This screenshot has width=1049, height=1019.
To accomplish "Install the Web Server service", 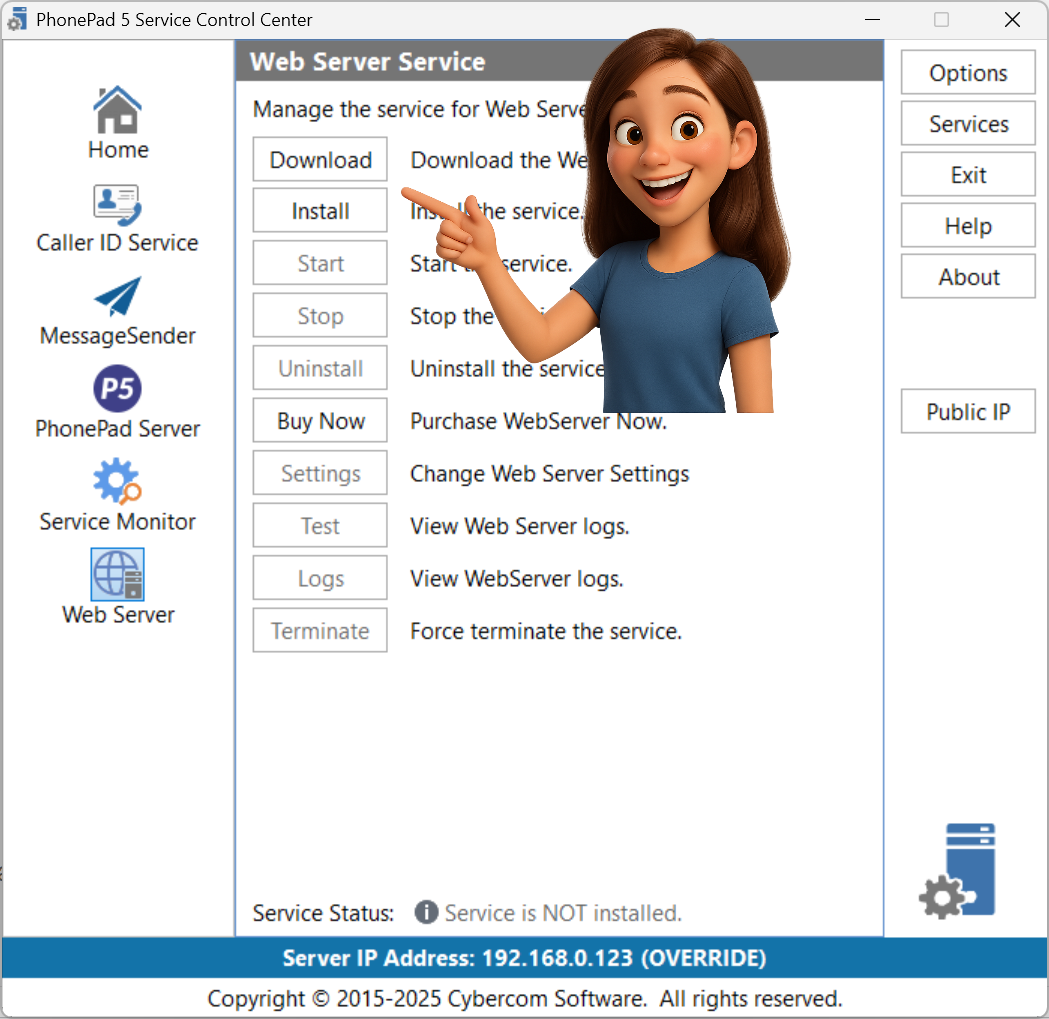I will coord(320,211).
